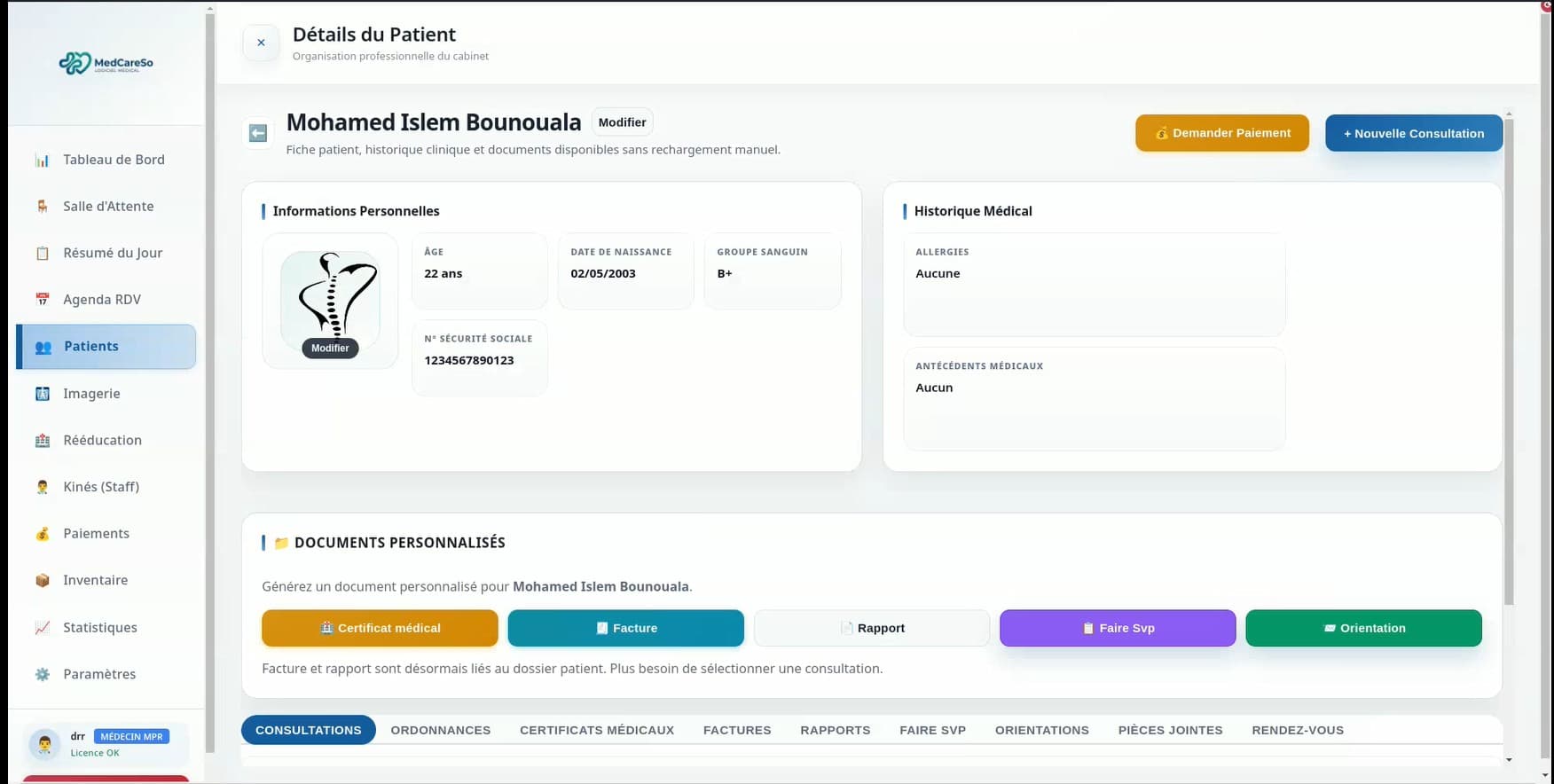The image size is (1554, 784).
Task: Click Aucun under Antécédents Médicaux
Action: [x=934, y=388]
